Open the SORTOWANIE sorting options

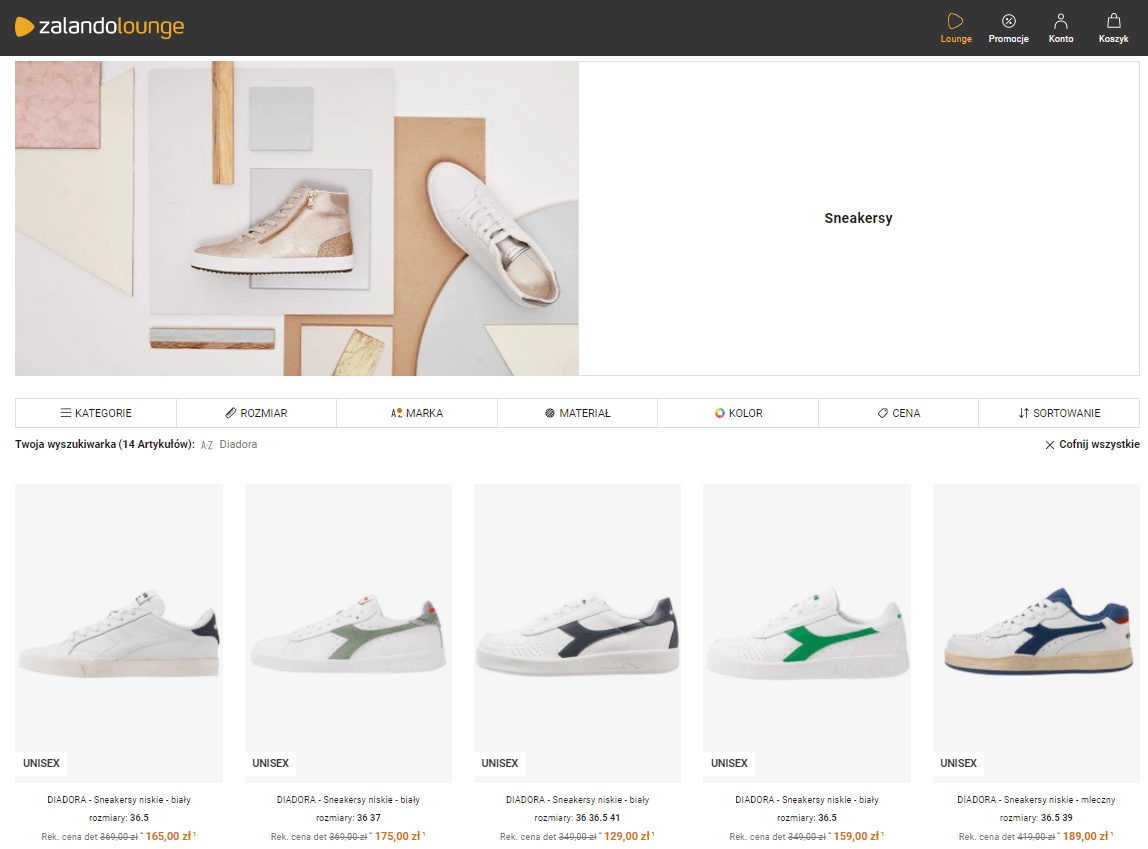1058,412
